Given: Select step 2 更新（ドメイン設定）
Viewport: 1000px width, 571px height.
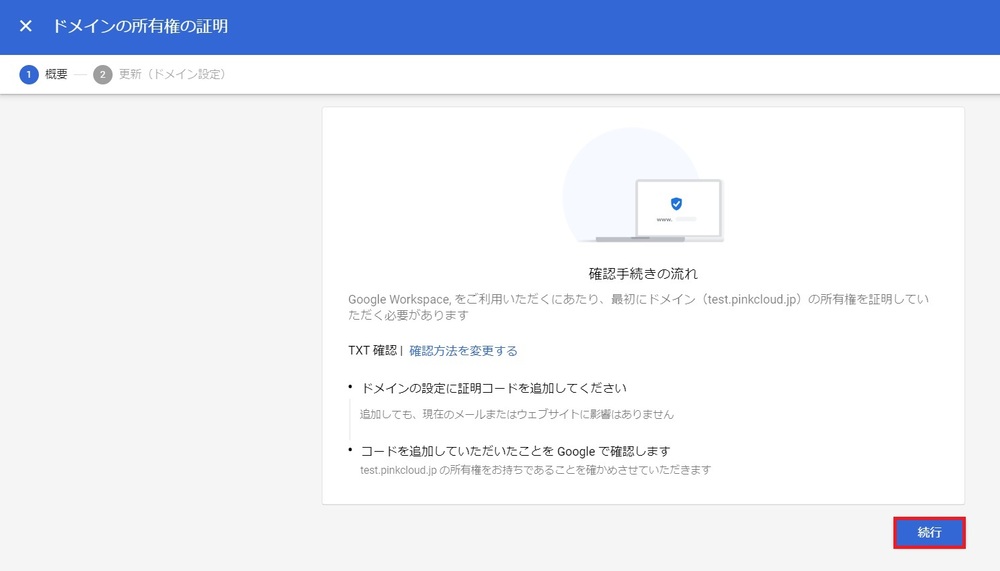Looking at the screenshot, I should [159, 75].
